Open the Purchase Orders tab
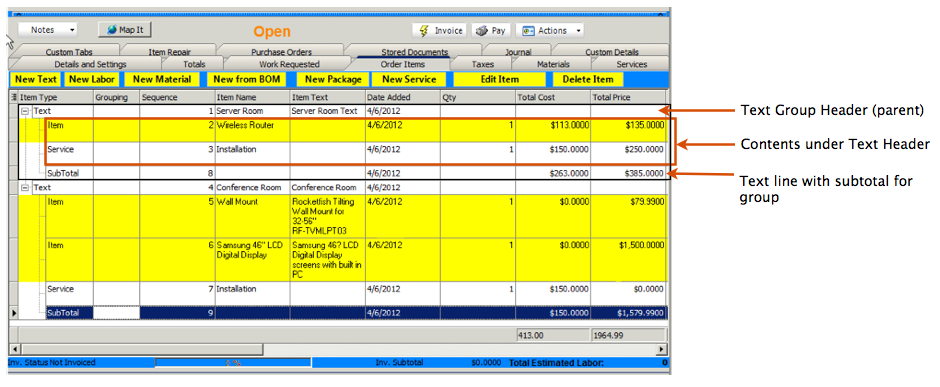 281,52
